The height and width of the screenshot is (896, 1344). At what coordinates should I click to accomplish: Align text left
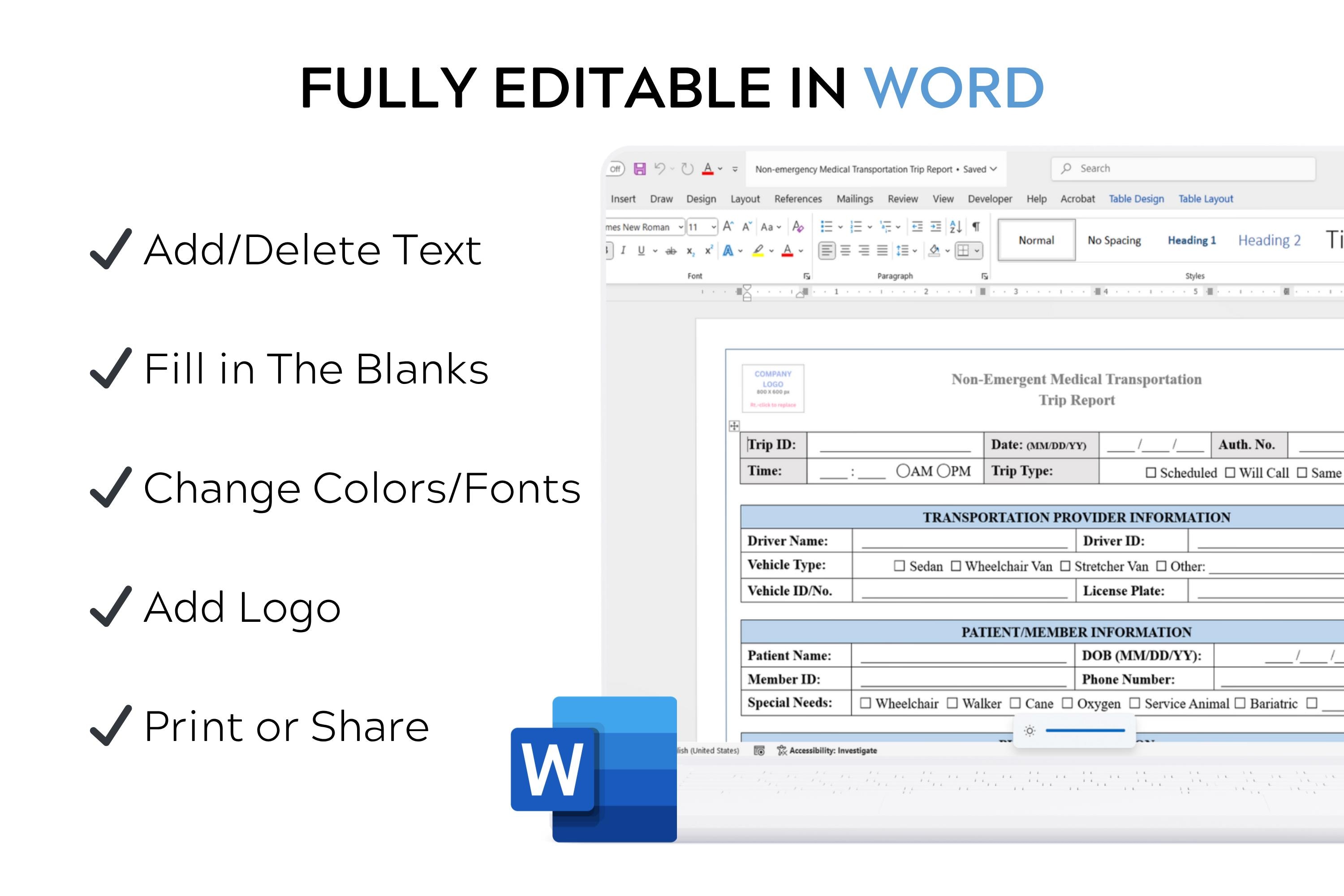pyautogui.click(x=827, y=250)
